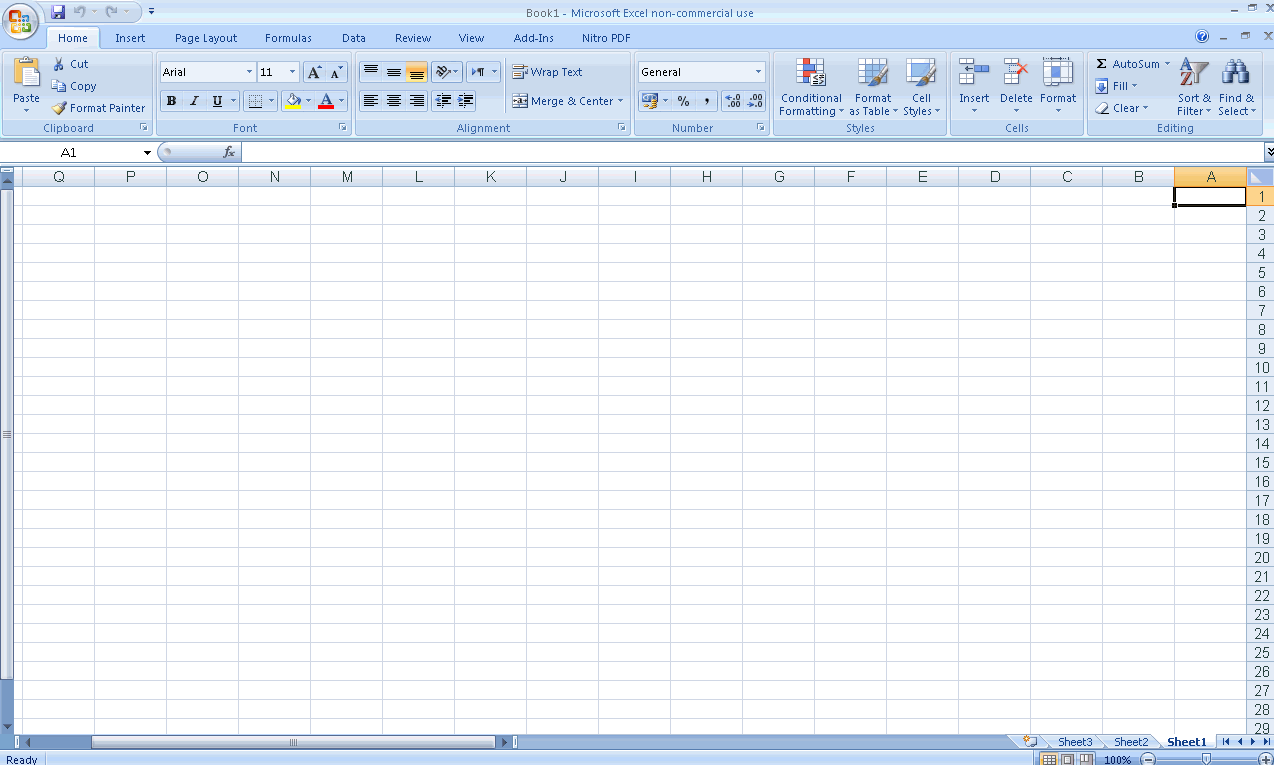This screenshot has height=765, width=1274.
Task: Apply Italic formatting
Action: point(193,100)
